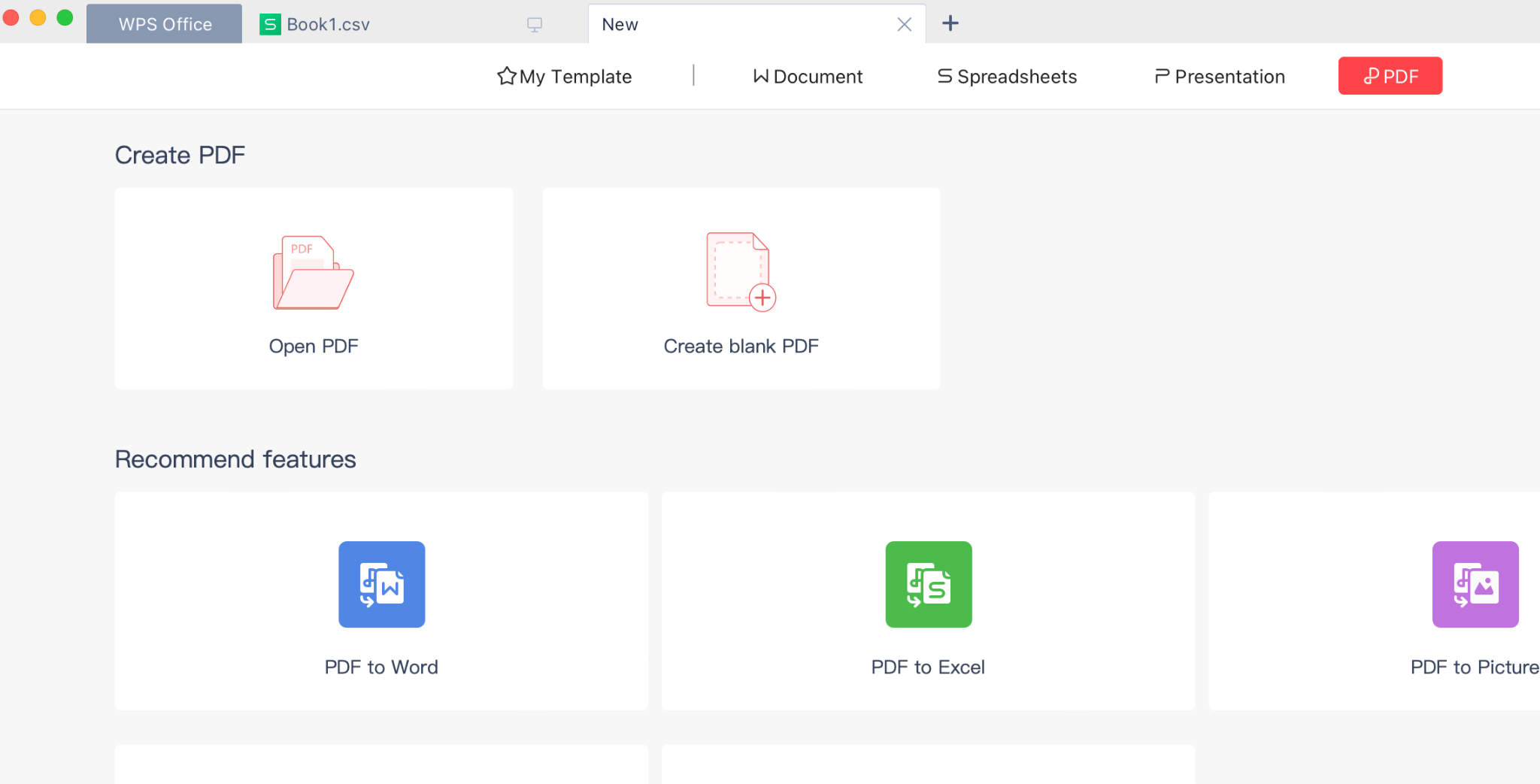
Task: Click the Create blank PDF text label
Action: pyautogui.click(x=741, y=347)
